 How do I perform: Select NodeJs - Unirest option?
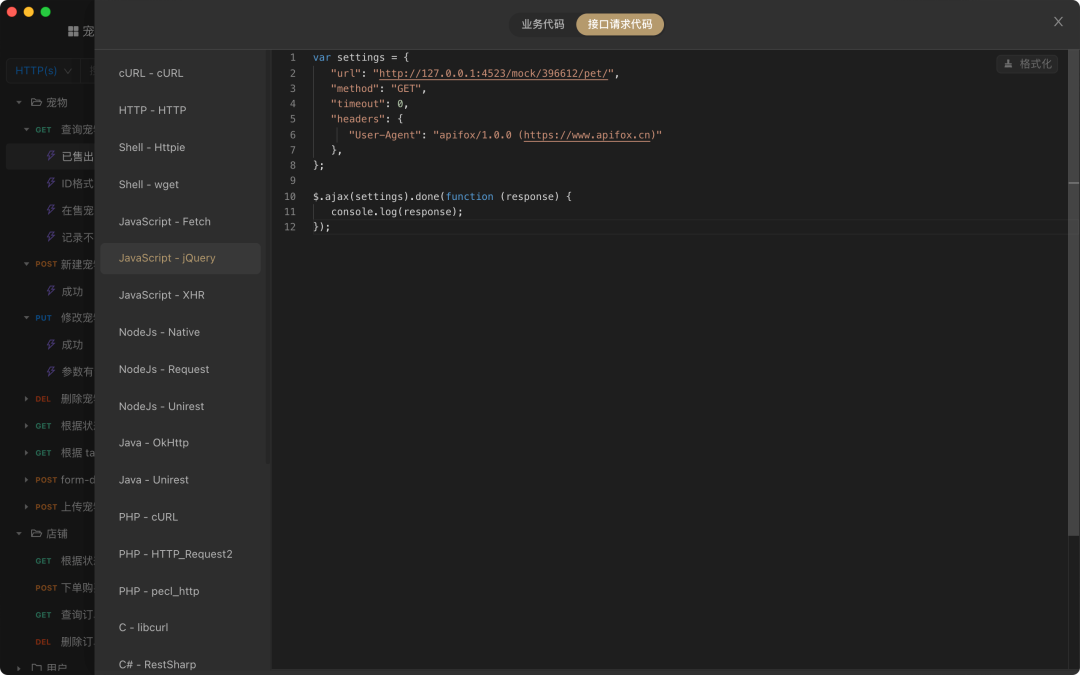(x=180, y=406)
